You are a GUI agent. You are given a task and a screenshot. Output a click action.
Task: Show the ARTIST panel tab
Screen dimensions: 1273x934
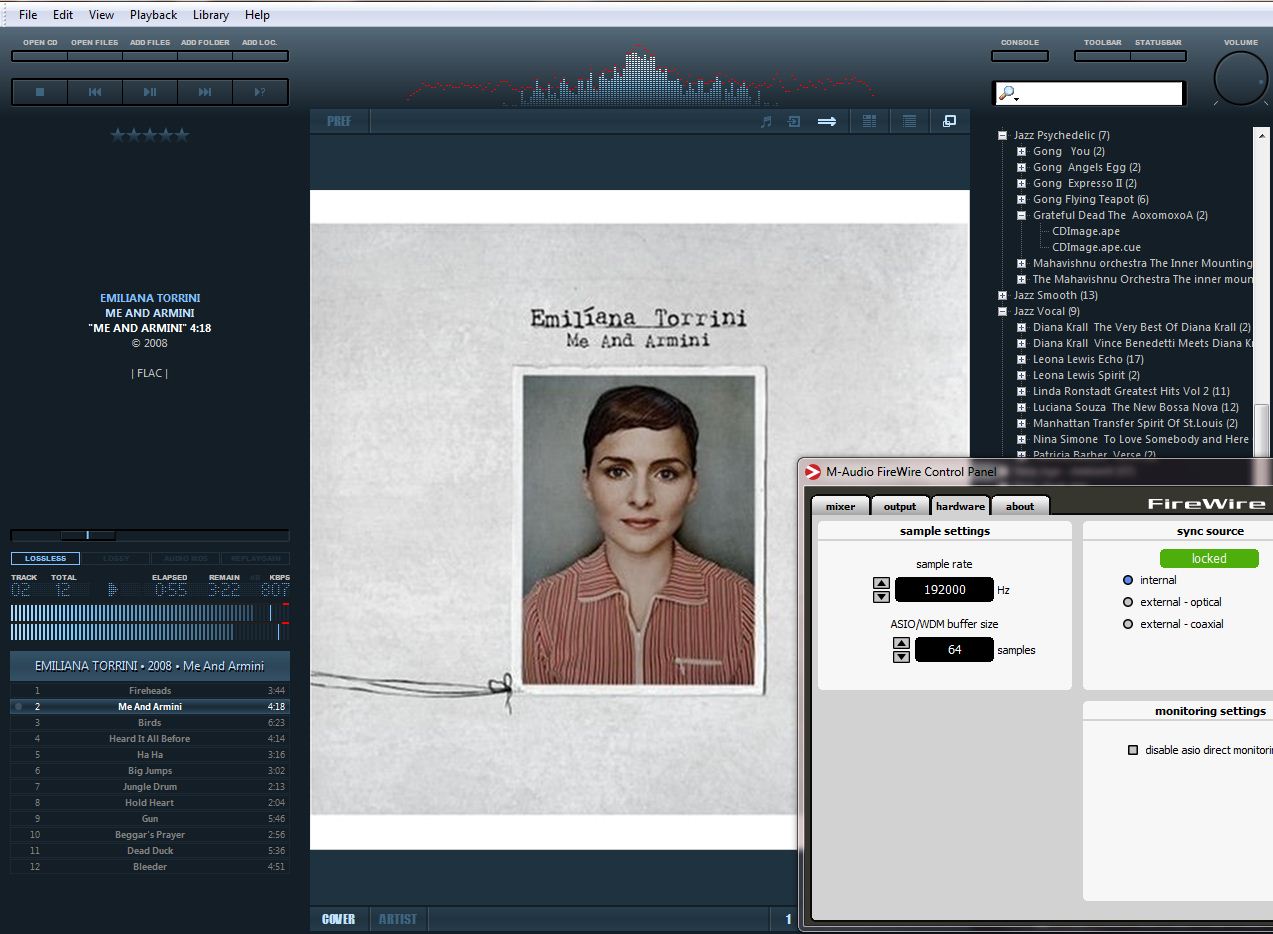(x=398, y=919)
